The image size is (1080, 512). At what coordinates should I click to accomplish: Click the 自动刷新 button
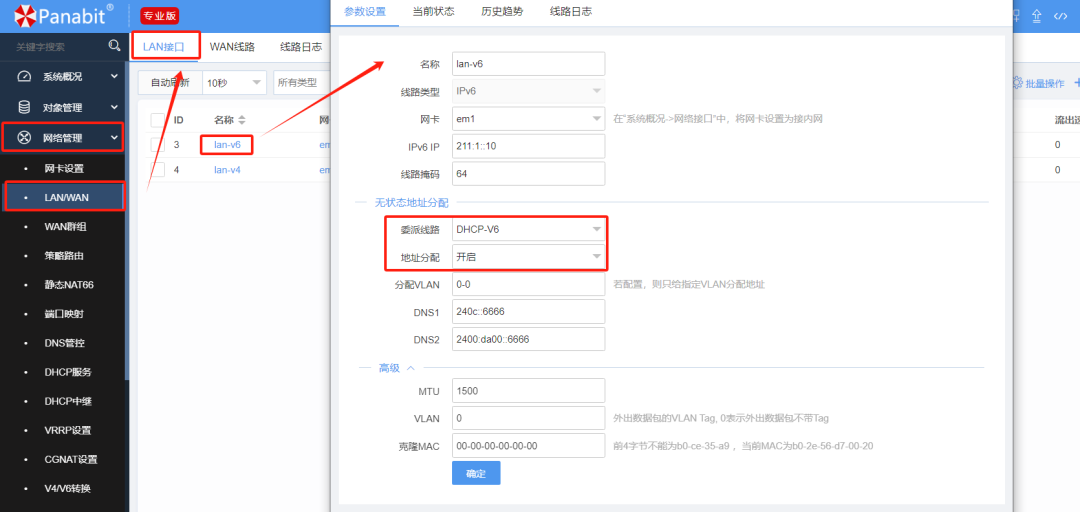pyautogui.click(x=170, y=83)
